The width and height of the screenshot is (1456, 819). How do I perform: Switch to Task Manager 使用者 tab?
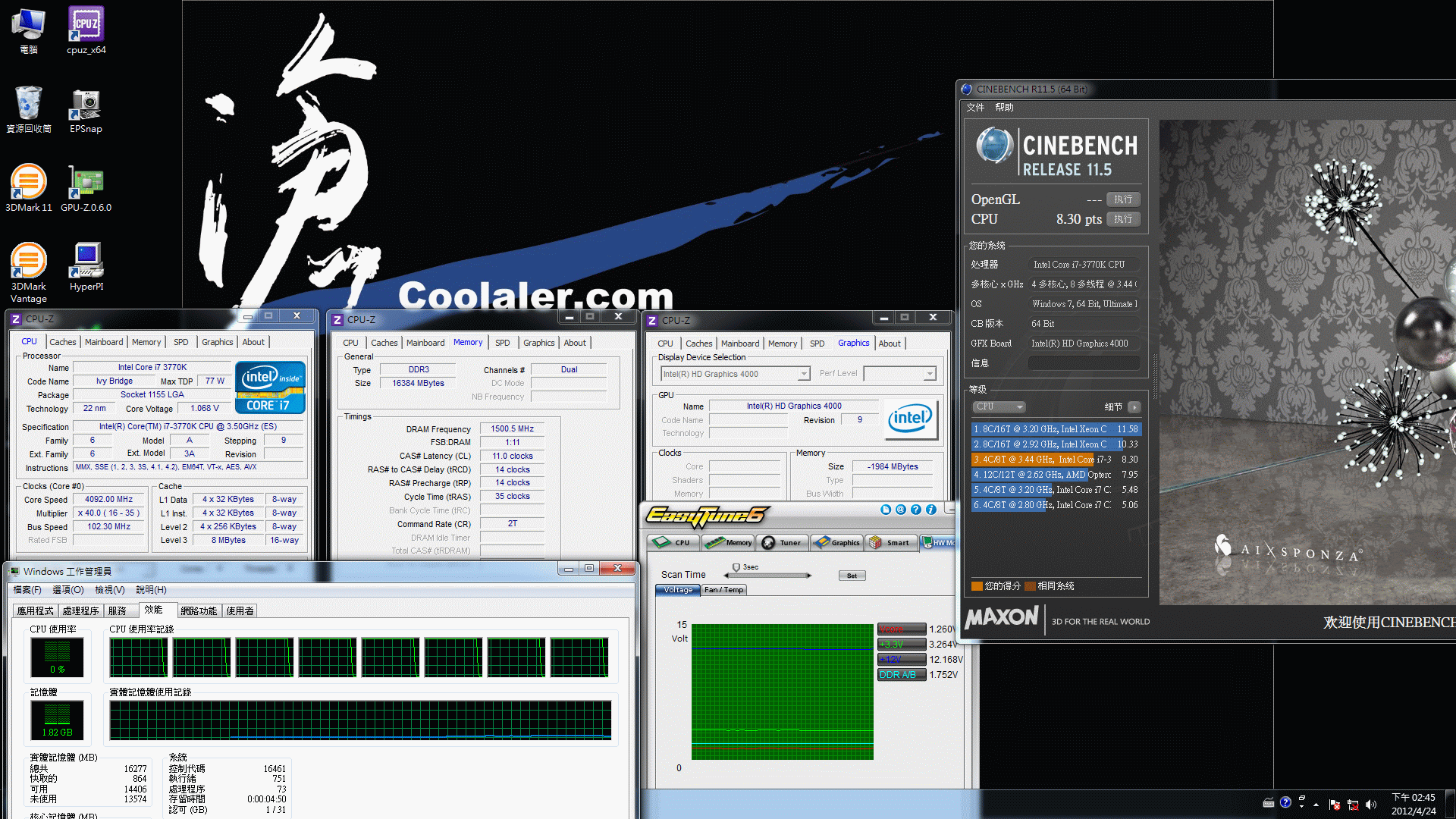(x=240, y=610)
